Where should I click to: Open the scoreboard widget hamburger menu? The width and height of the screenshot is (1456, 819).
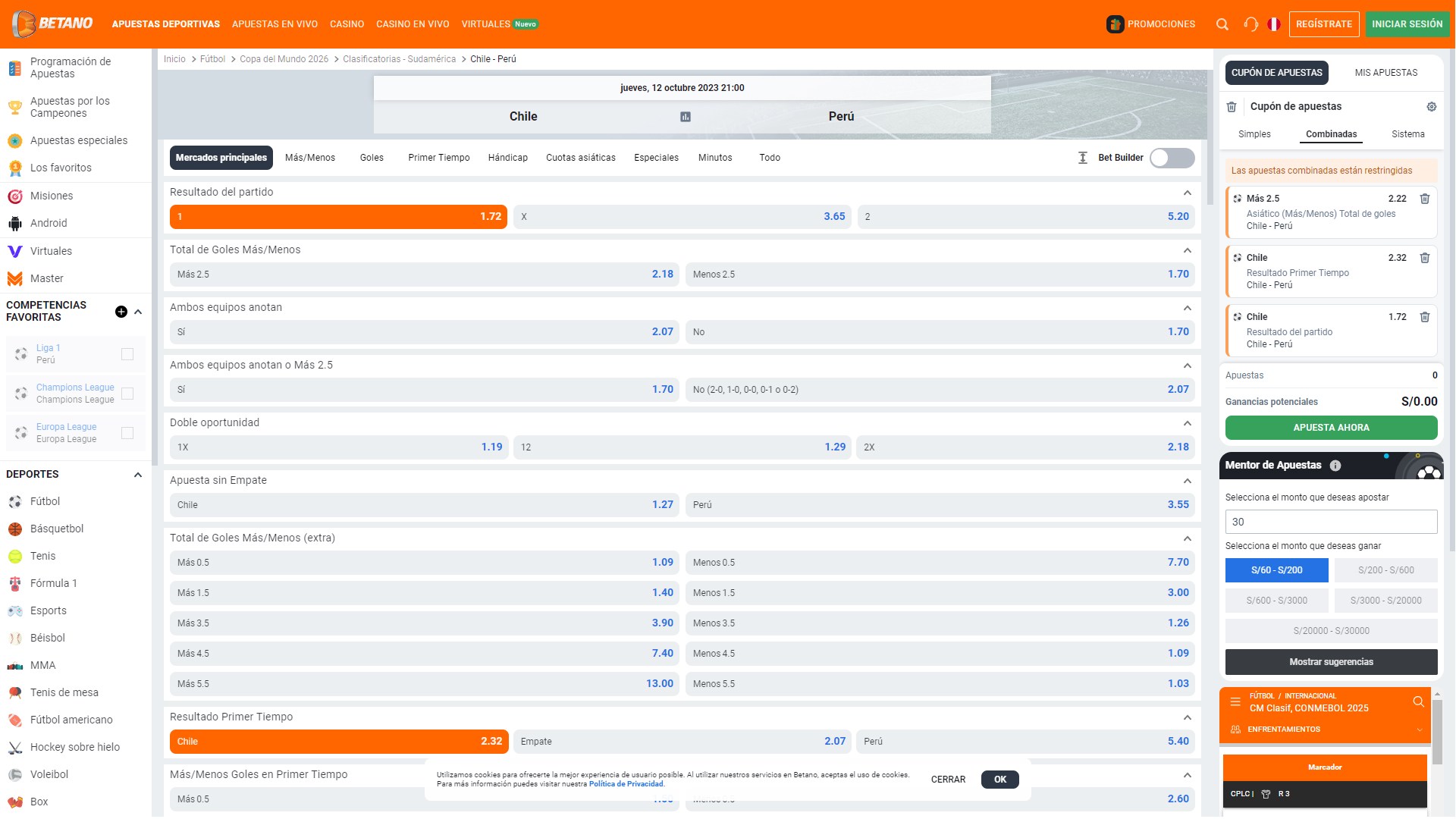1235,702
